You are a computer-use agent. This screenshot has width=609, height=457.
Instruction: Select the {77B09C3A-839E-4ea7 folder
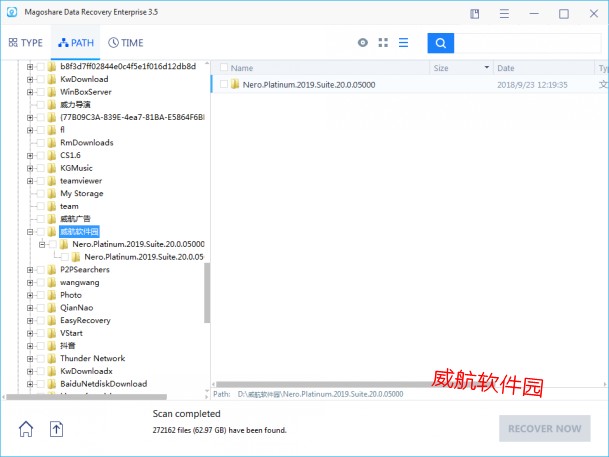132,117
